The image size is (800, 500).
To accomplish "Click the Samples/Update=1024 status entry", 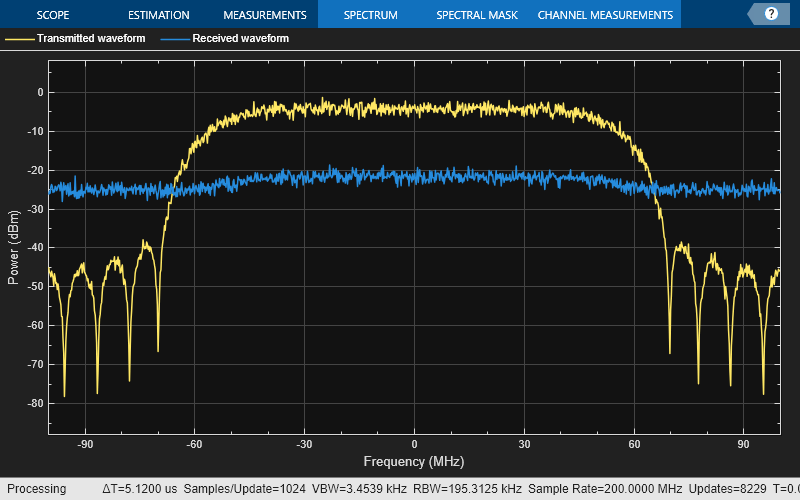I will pos(244,489).
